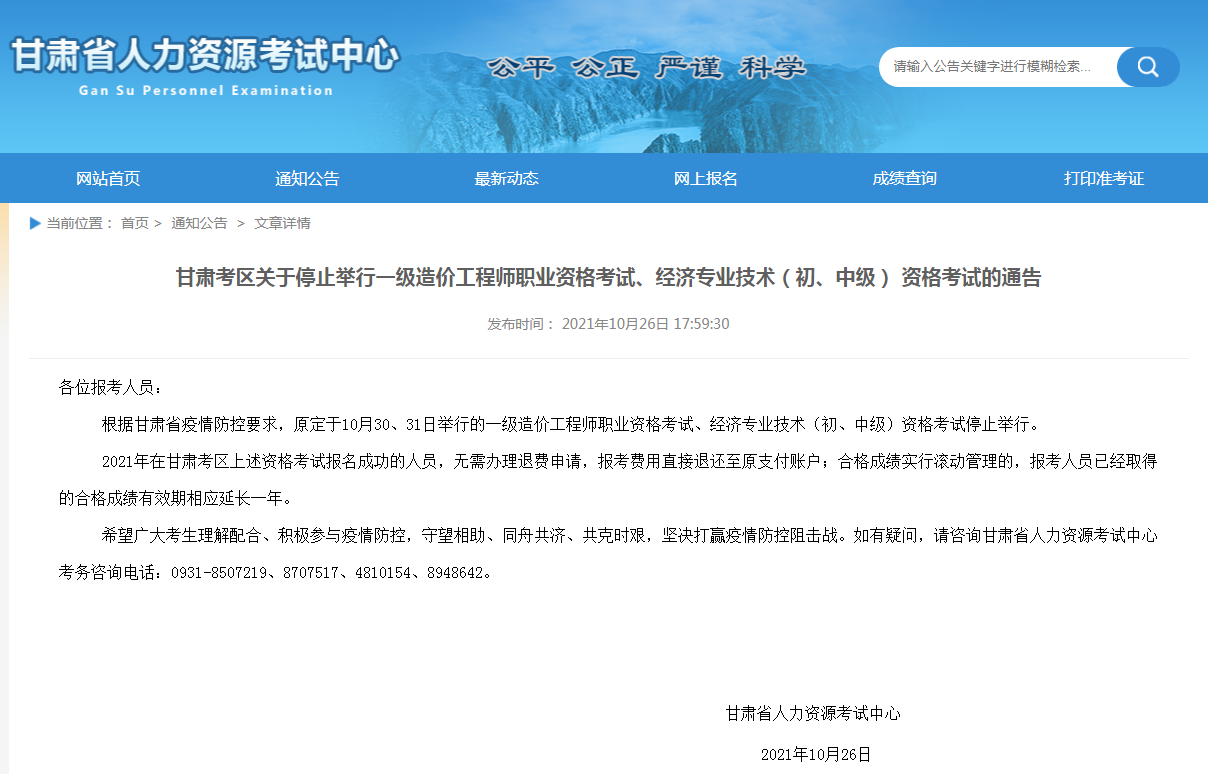
Task: Open the 网上报名 navigation item
Action: point(705,179)
